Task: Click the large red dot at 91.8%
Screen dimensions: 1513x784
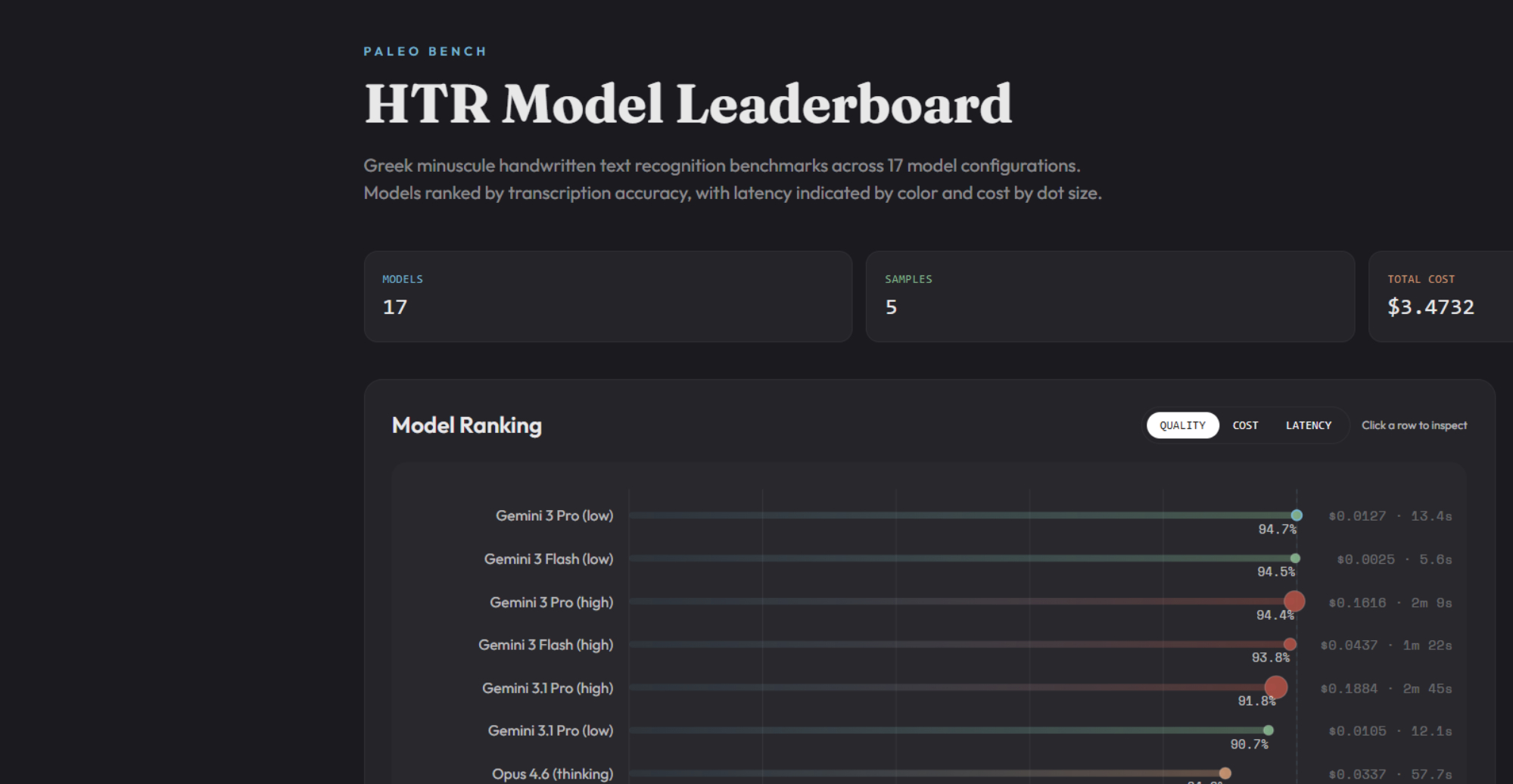Action: click(x=1275, y=687)
